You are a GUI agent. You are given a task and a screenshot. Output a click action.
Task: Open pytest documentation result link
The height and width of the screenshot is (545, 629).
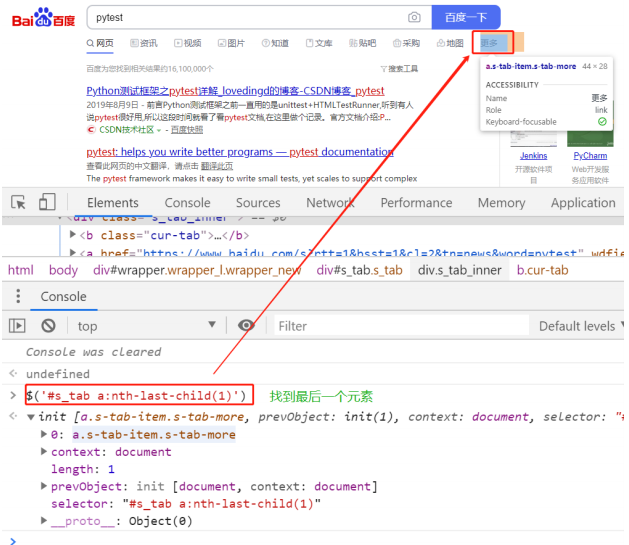click(240, 152)
